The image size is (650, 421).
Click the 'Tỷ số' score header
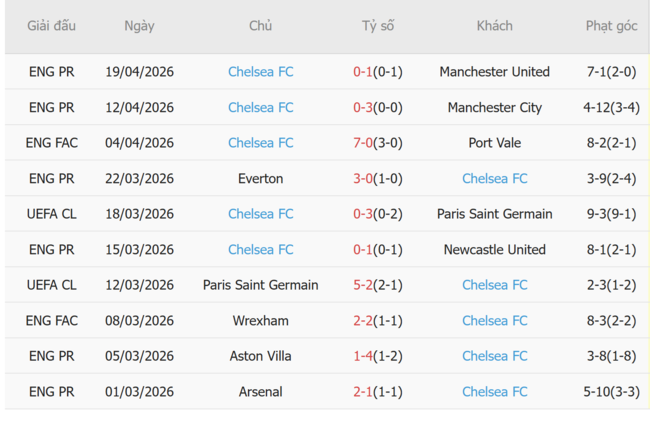click(378, 26)
